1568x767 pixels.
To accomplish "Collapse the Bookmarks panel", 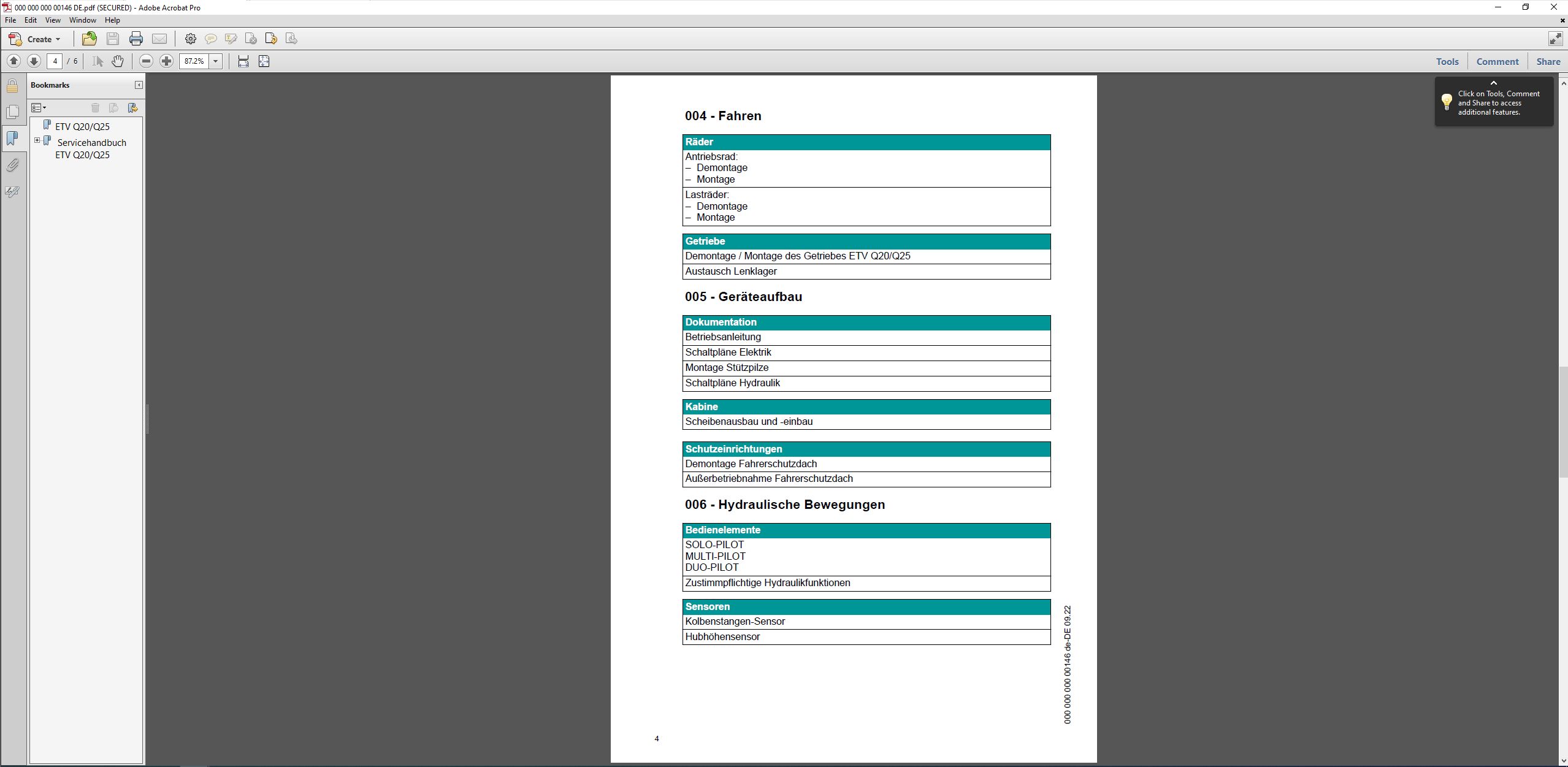I will coord(139,85).
